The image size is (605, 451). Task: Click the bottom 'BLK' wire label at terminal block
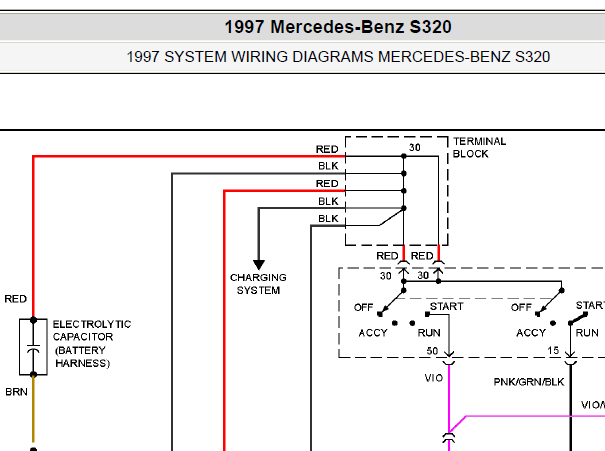(x=328, y=219)
